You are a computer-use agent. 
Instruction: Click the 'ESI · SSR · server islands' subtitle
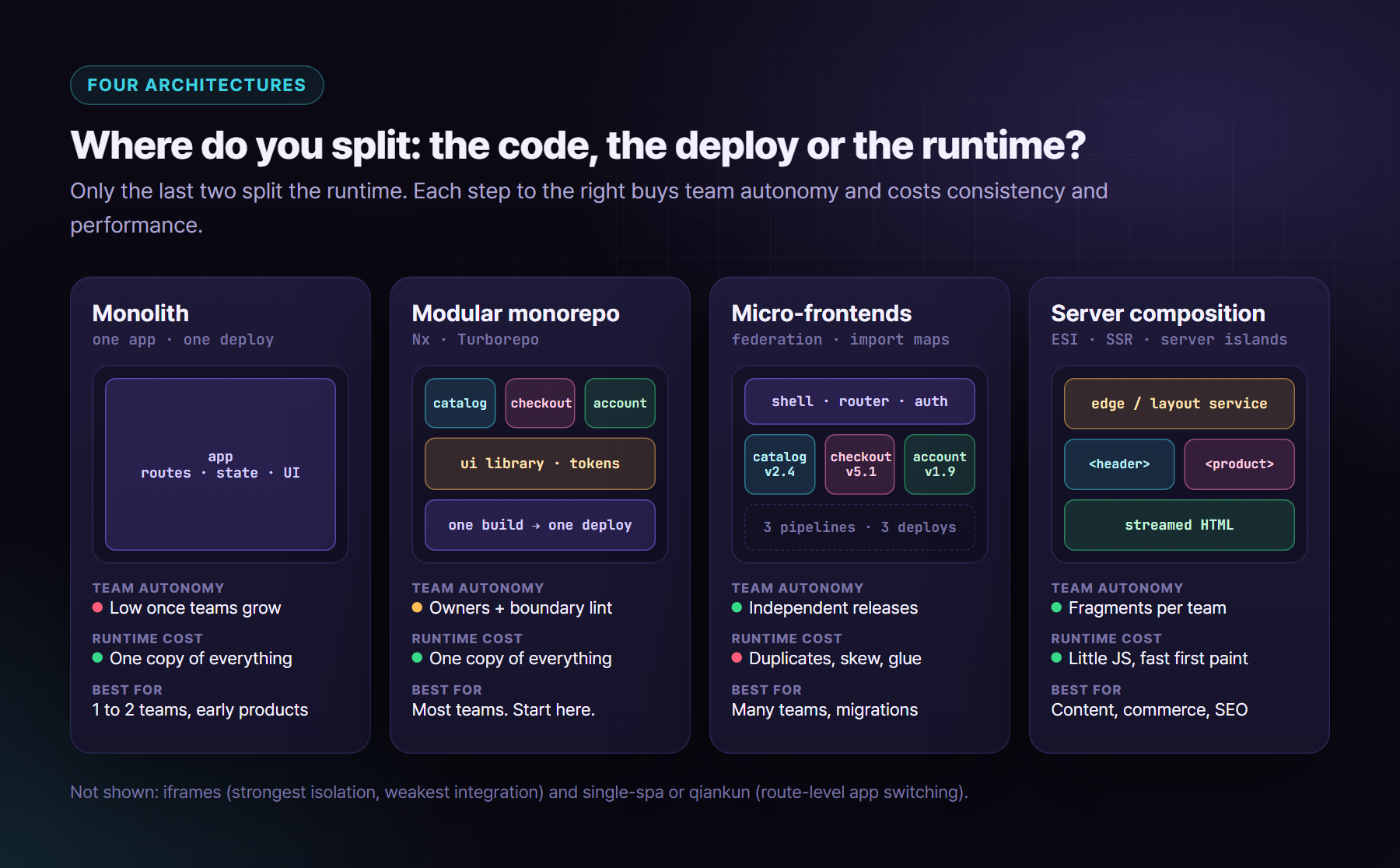click(x=1169, y=340)
